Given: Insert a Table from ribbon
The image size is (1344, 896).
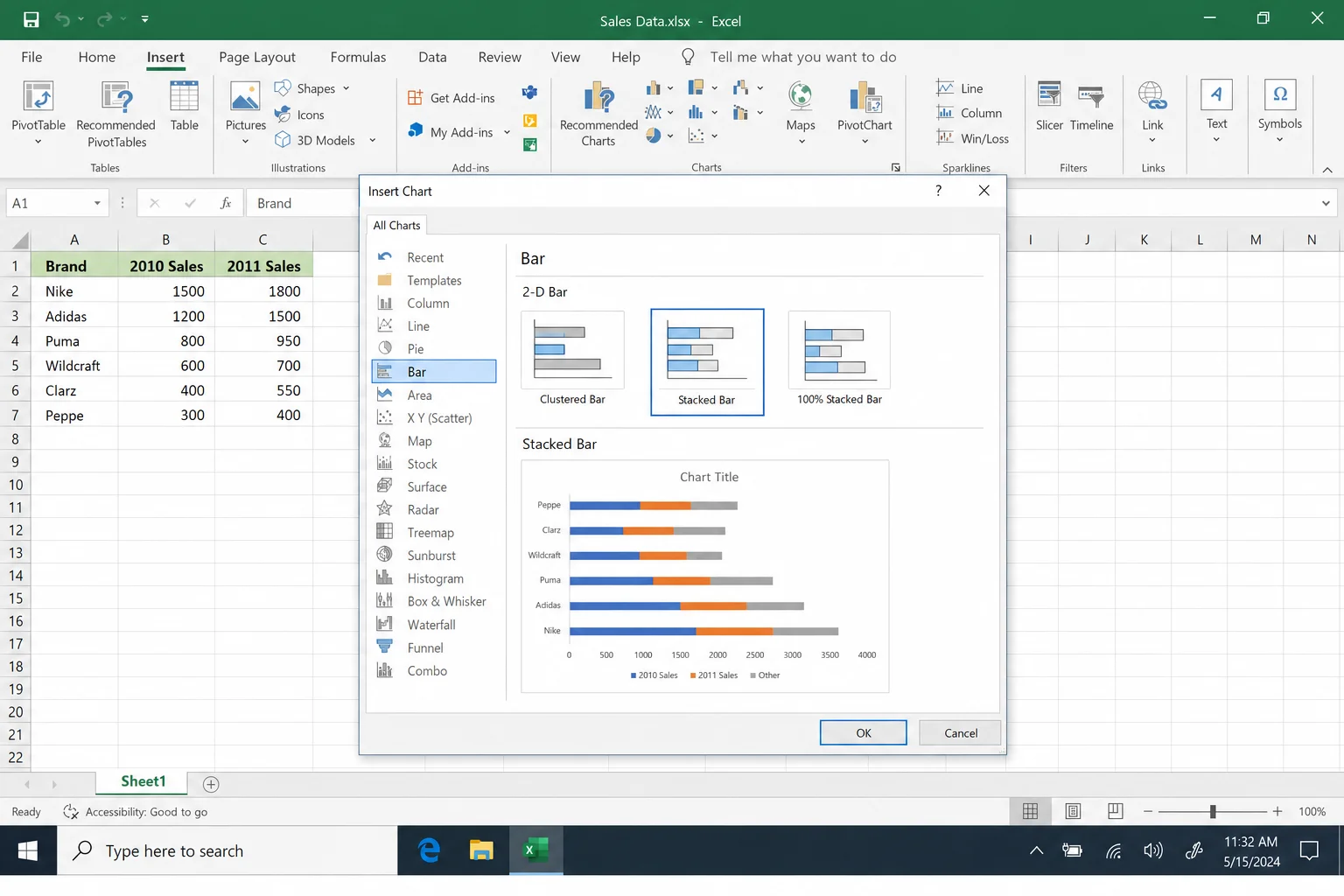Looking at the screenshot, I should (184, 107).
